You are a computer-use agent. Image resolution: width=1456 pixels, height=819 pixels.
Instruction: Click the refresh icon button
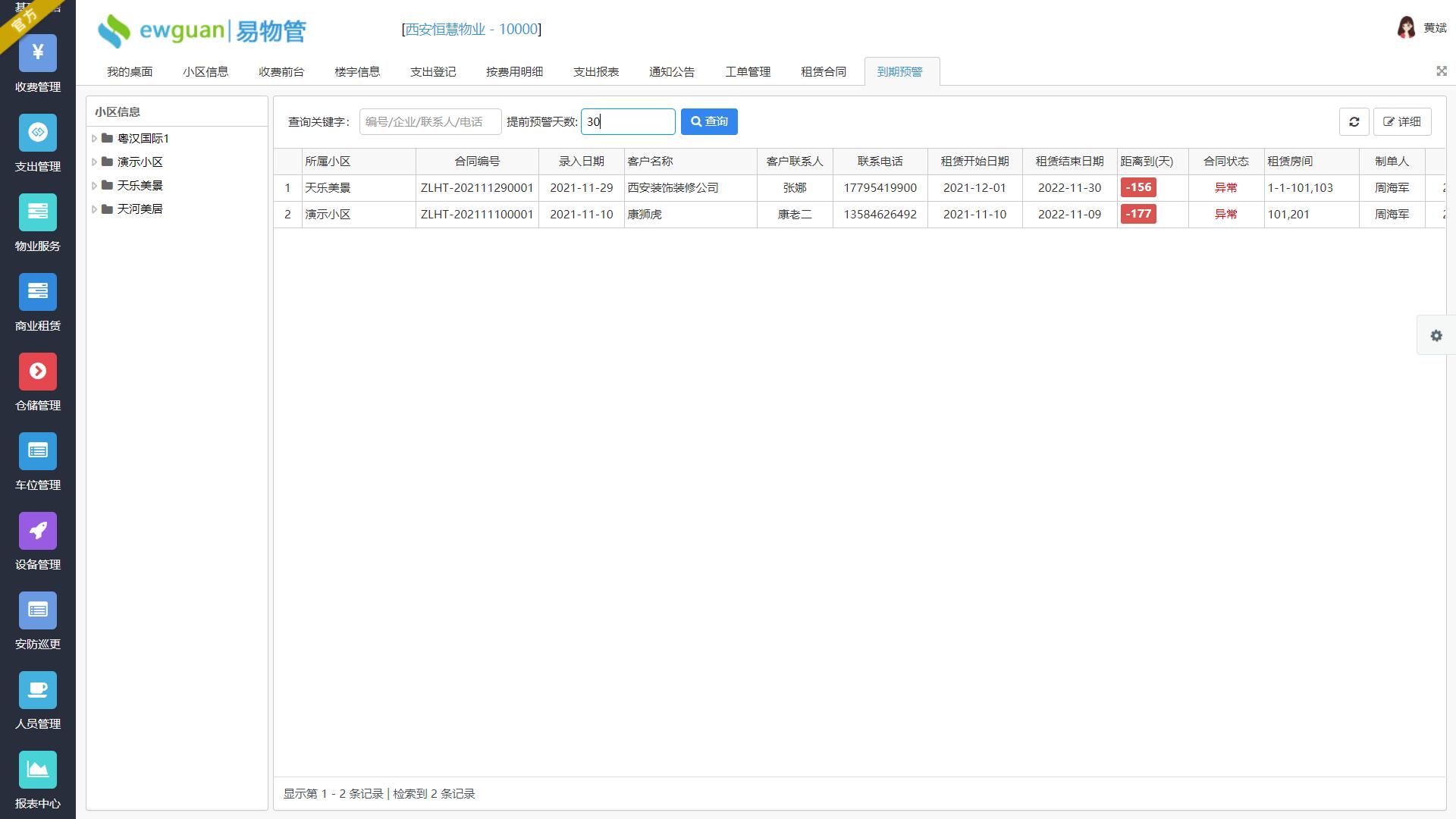1354,122
